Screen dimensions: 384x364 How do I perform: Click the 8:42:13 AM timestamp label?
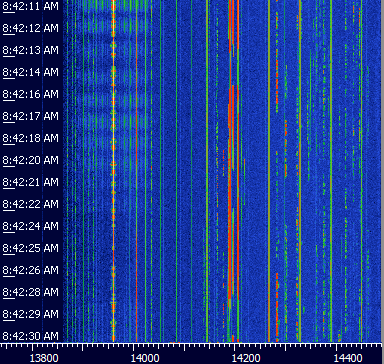coord(31,50)
